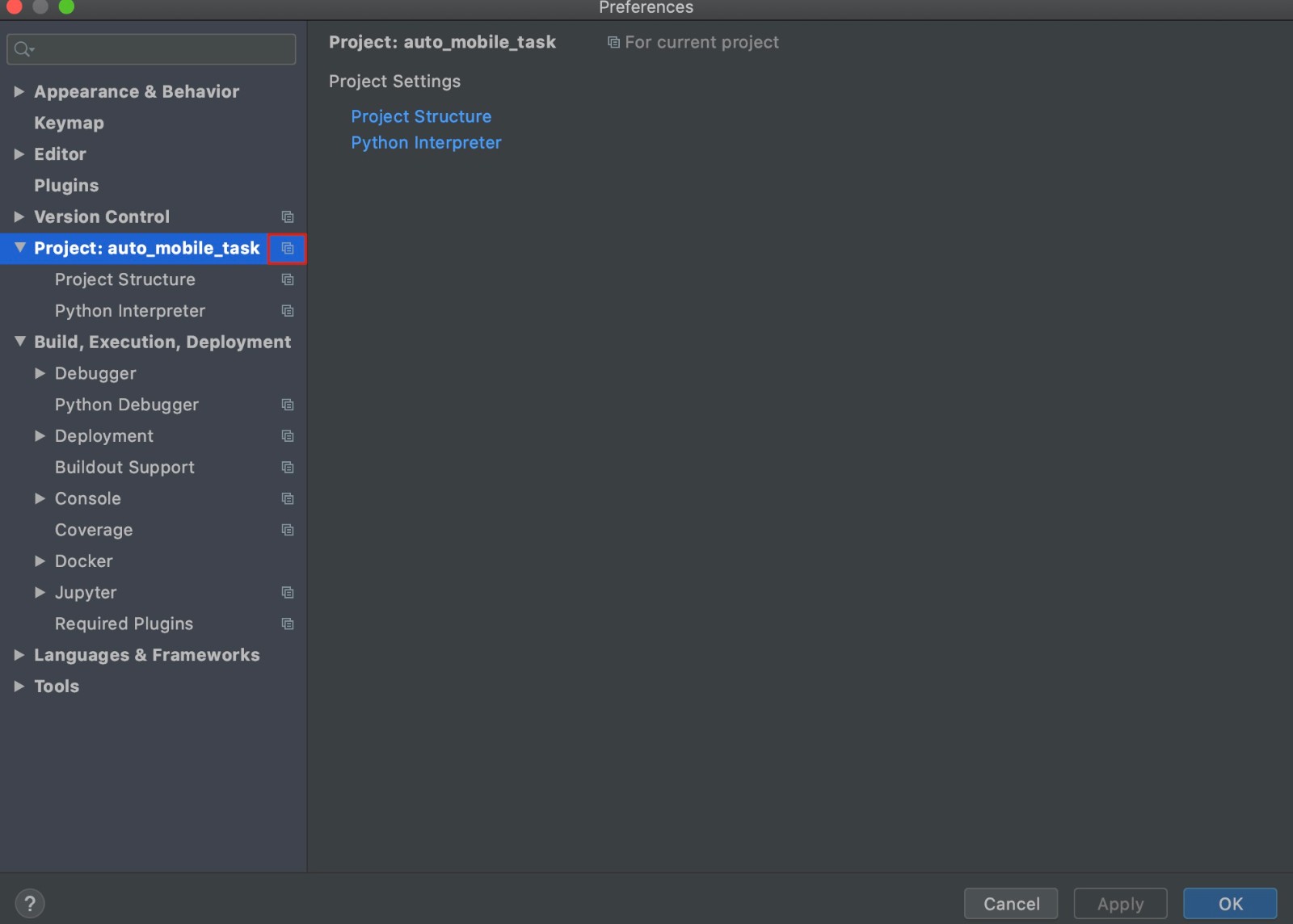Select Python Debugger settings
This screenshot has width=1293, height=924.
127,405
